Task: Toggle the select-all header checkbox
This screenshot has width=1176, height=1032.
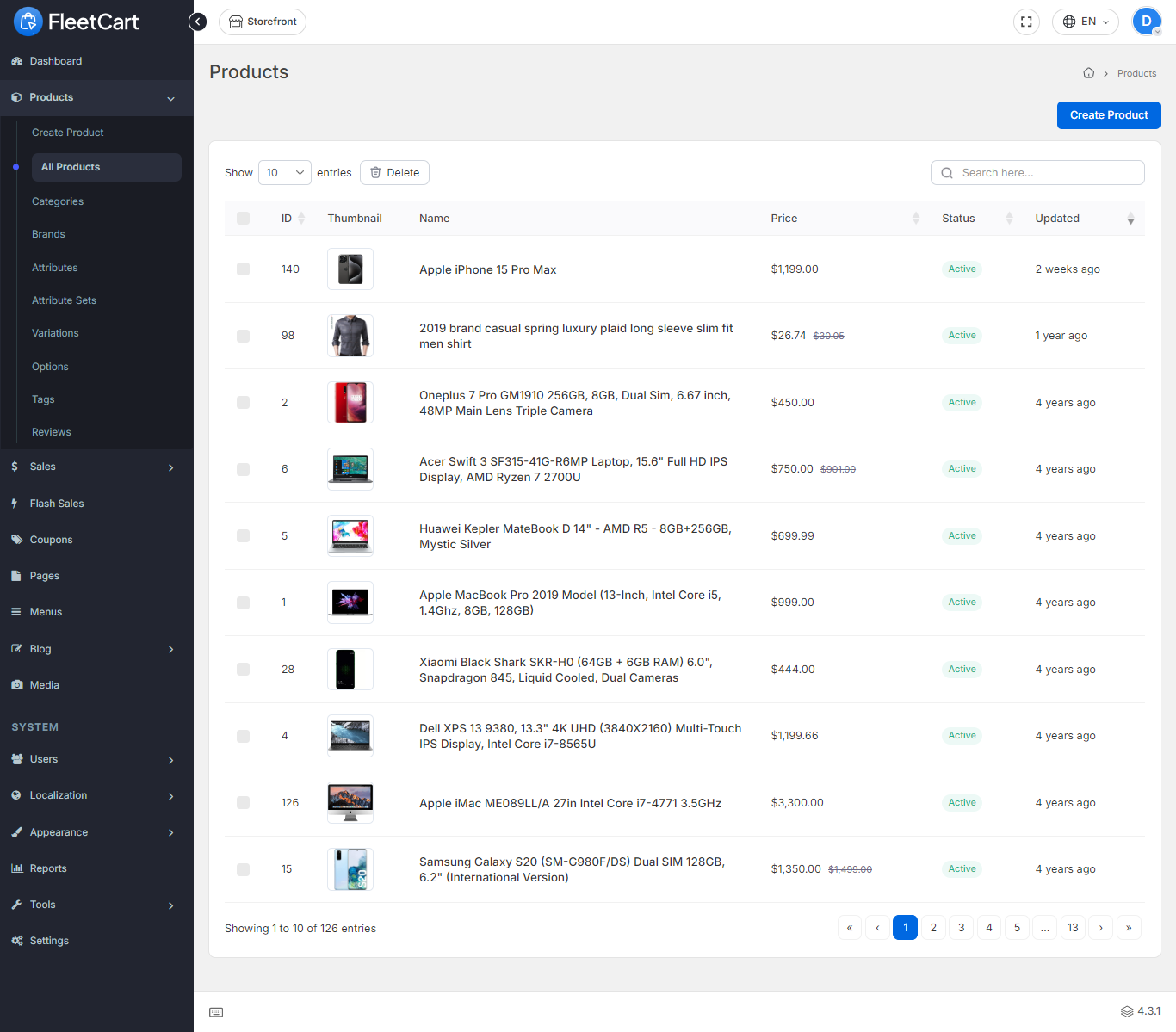Action: (243, 219)
